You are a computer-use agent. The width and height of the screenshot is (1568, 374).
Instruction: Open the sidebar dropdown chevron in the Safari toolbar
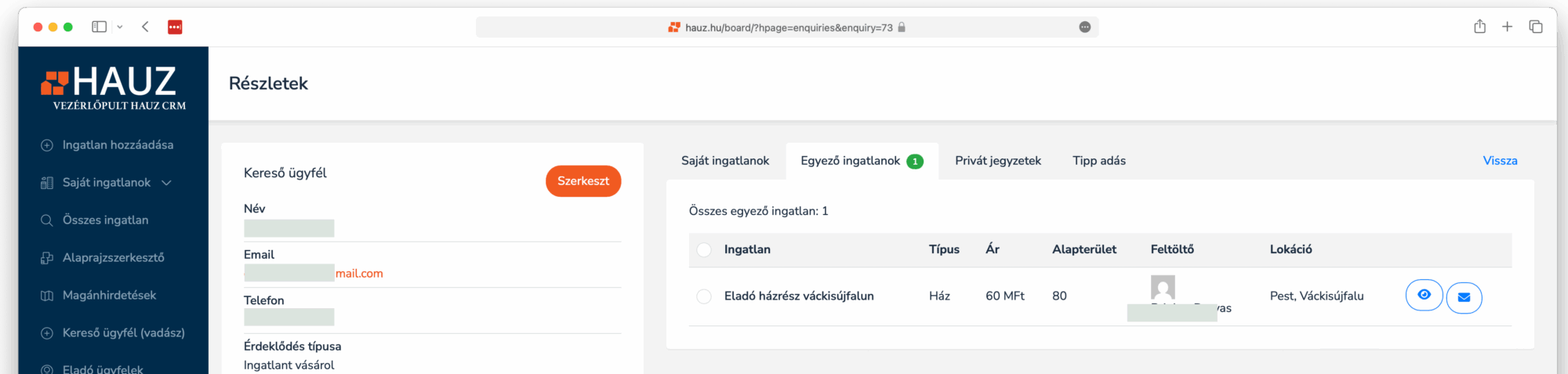tap(120, 27)
